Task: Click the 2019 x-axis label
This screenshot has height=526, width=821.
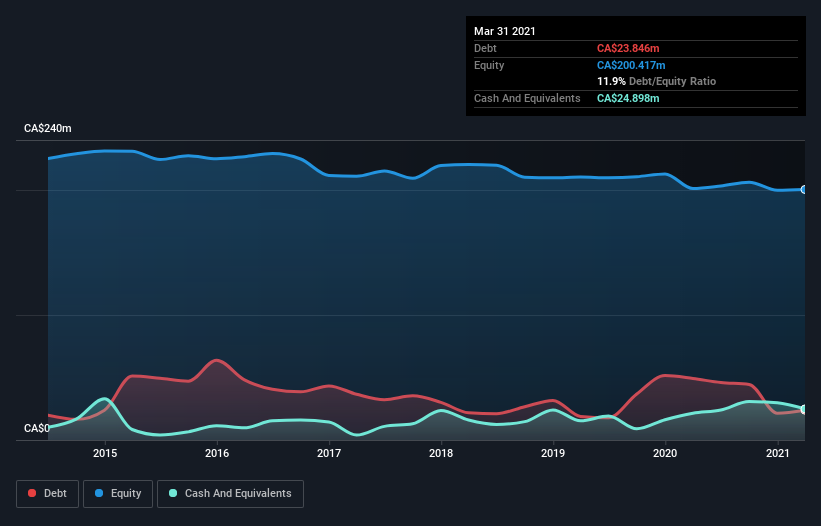Action: click(553, 453)
